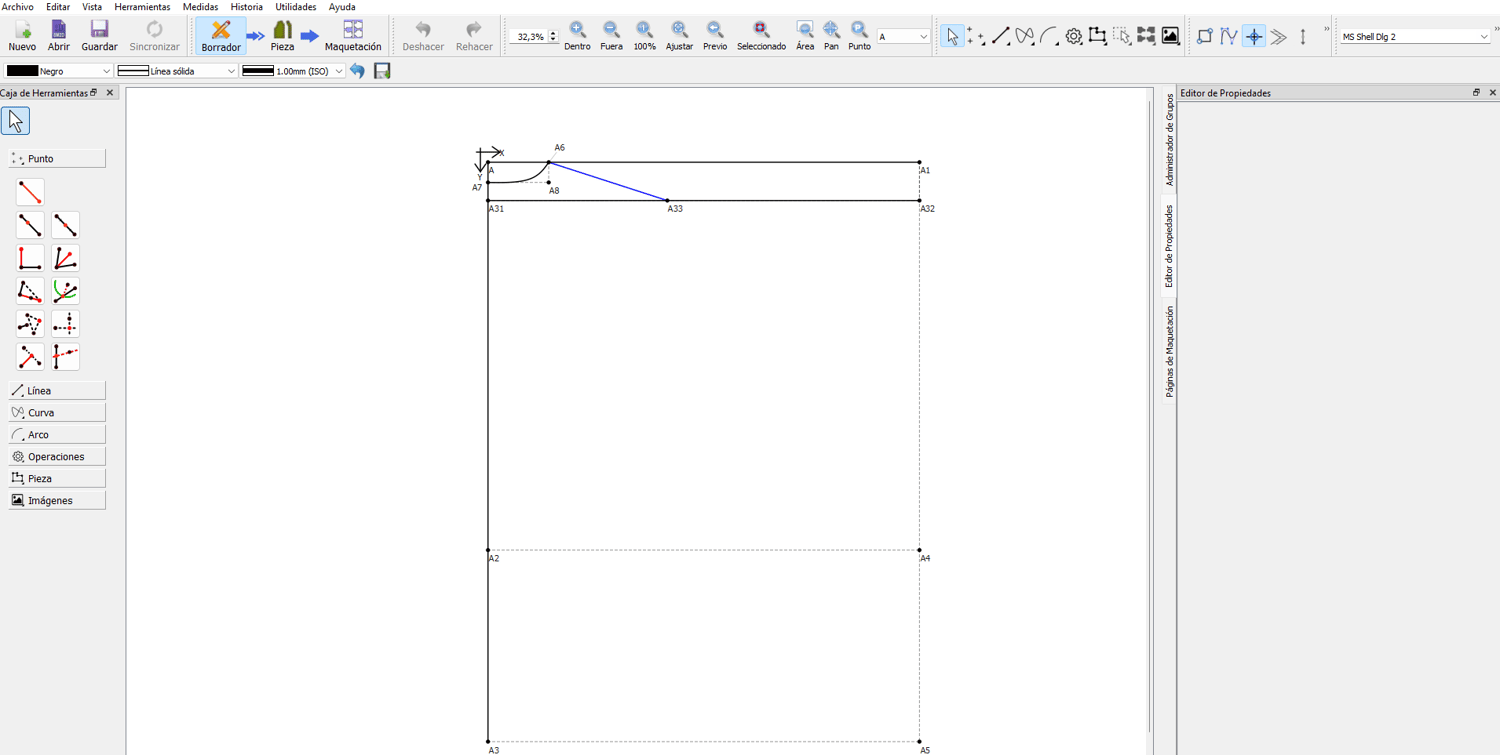1500x755 pixels.
Task: Expand the Imágenes group in toolbox
Action: click(57, 501)
